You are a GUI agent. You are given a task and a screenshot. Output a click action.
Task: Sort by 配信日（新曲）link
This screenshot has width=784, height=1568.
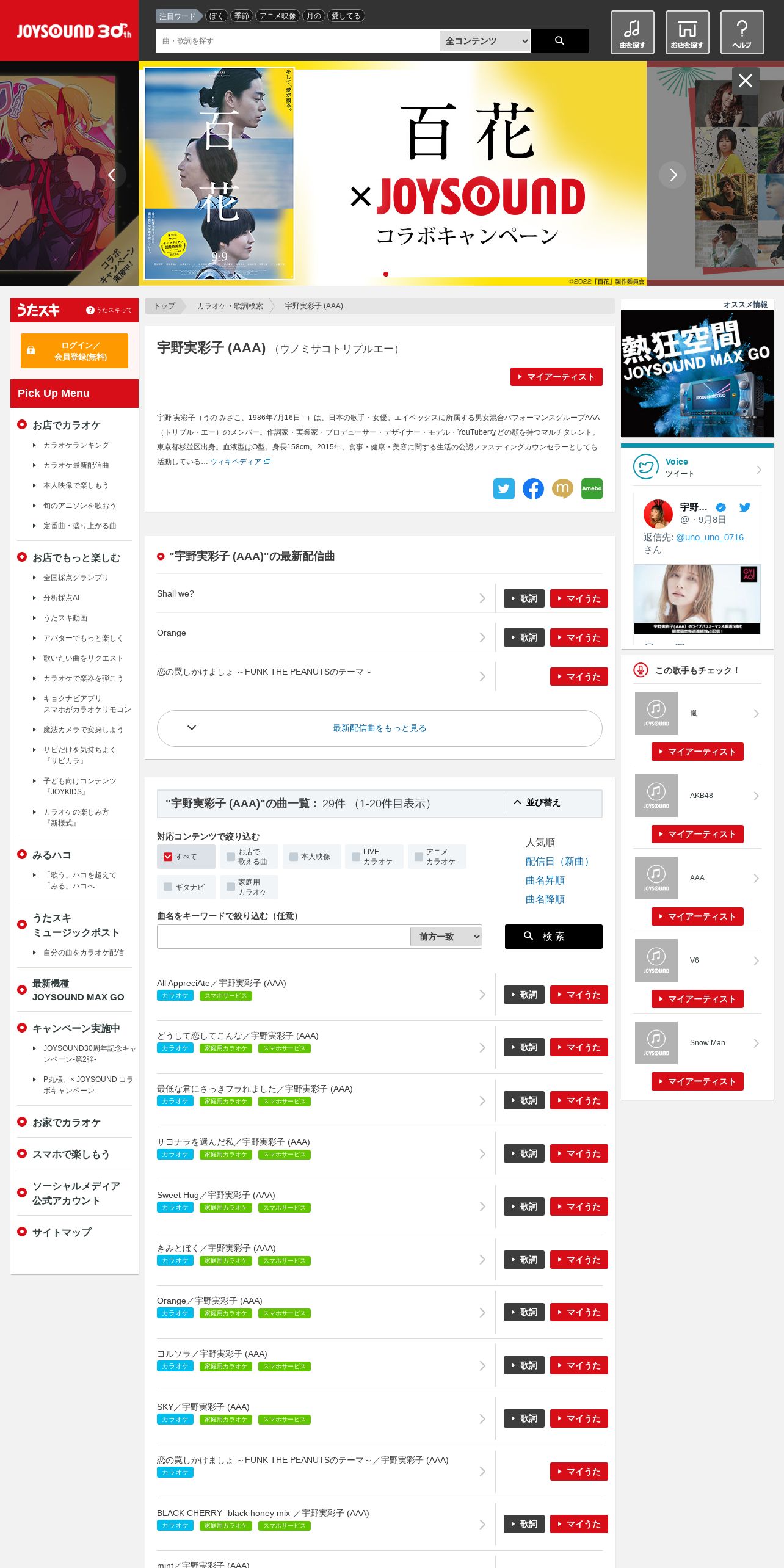pos(559,862)
